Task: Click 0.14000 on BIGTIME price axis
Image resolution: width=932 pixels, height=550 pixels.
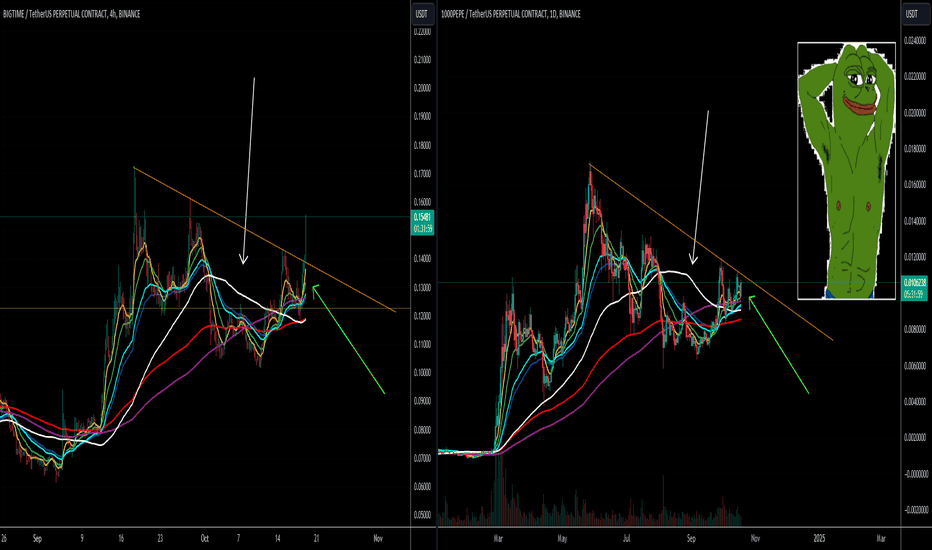Action: (423, 259)
